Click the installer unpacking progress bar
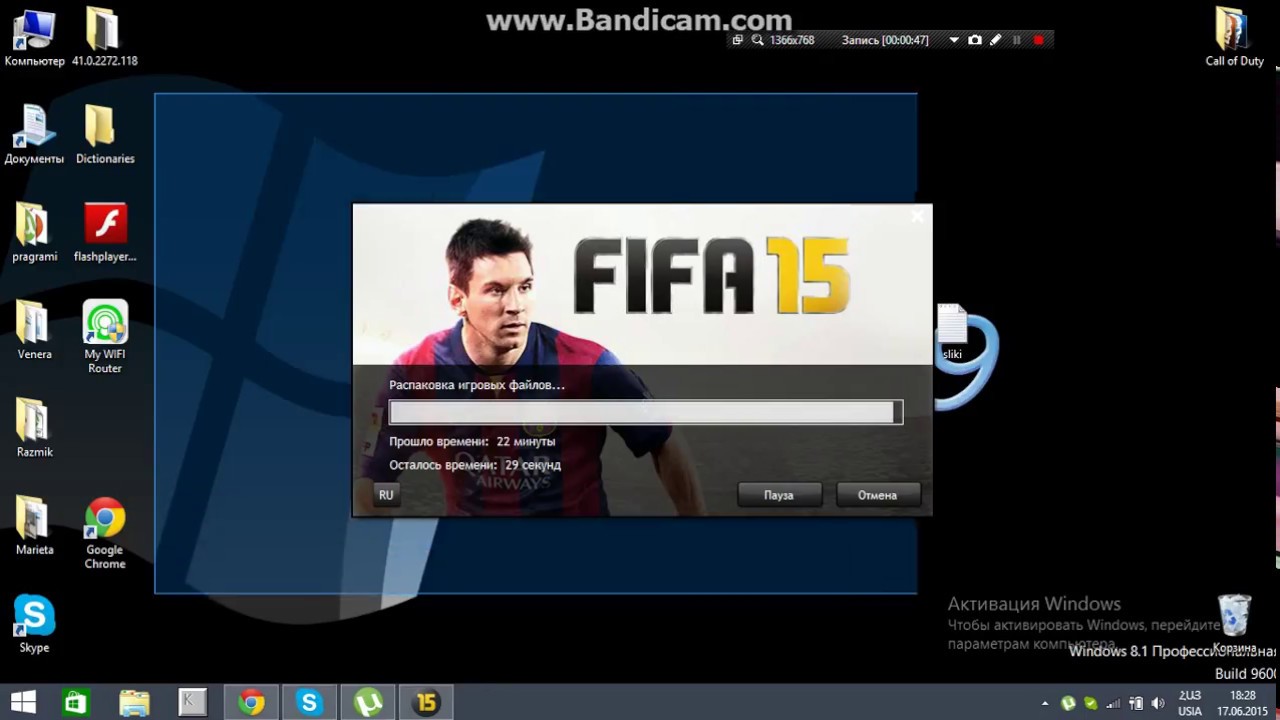 point(646,412)
